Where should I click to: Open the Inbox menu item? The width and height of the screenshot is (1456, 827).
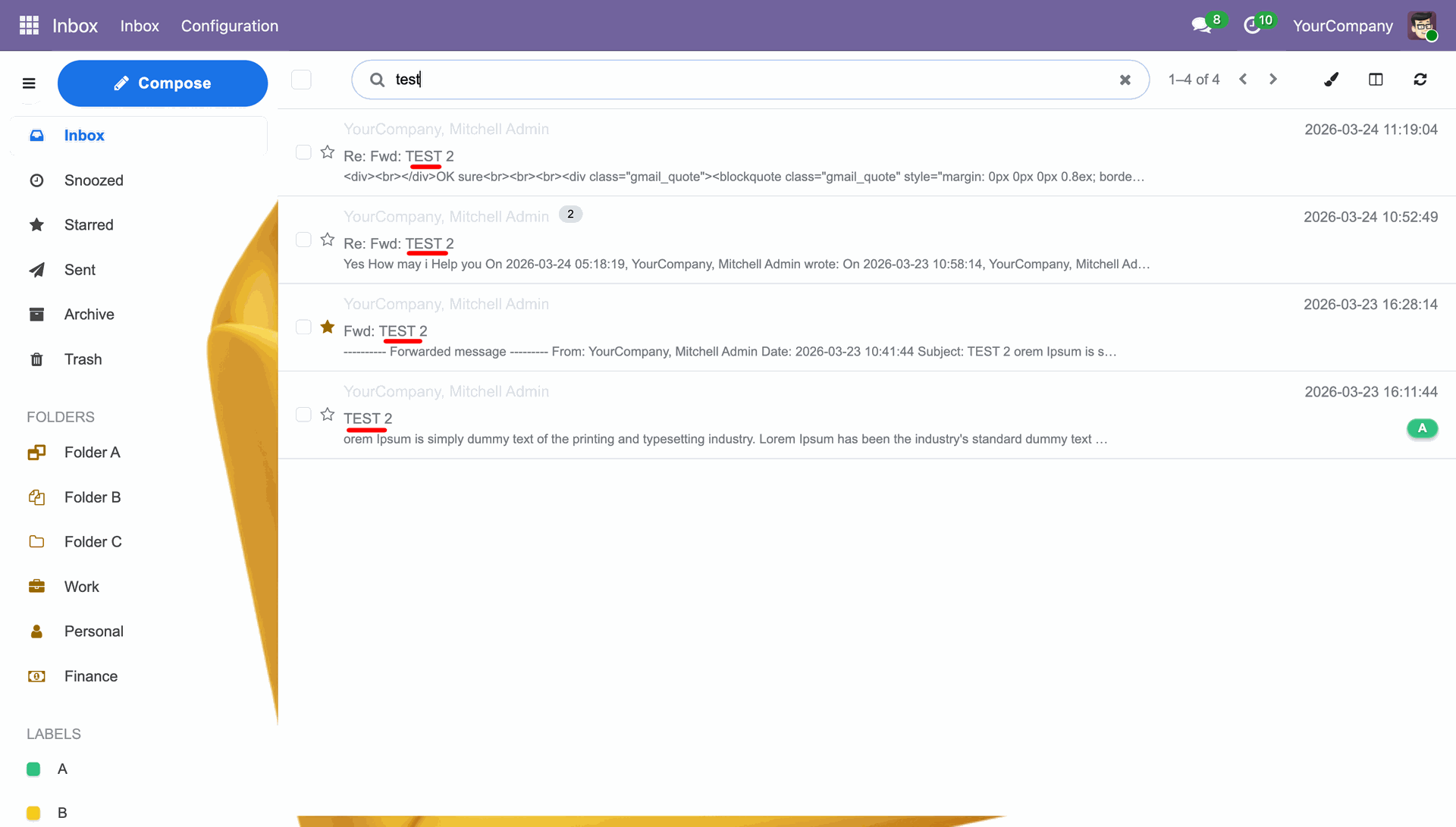(x=140, y=26)
